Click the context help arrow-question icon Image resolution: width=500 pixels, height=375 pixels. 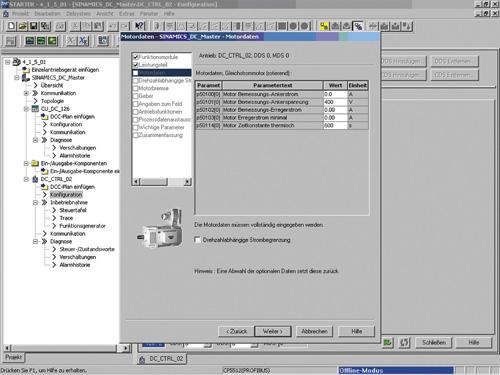click(x=139, y=26)
